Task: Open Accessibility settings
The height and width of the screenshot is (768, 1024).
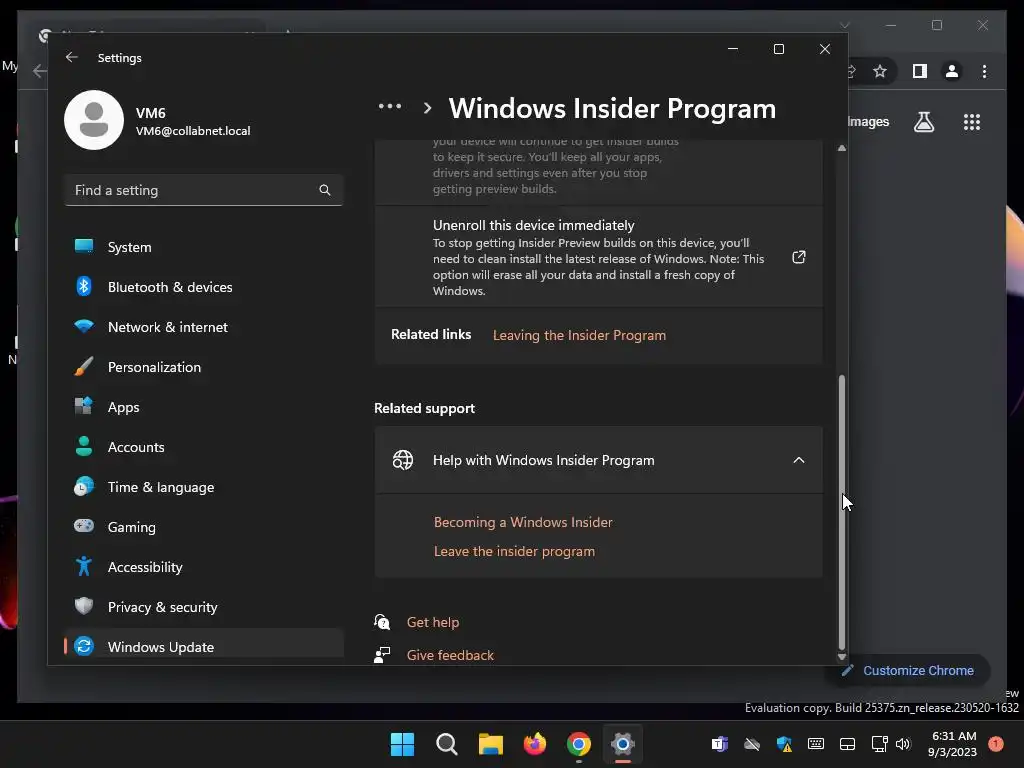Action: 204,567
